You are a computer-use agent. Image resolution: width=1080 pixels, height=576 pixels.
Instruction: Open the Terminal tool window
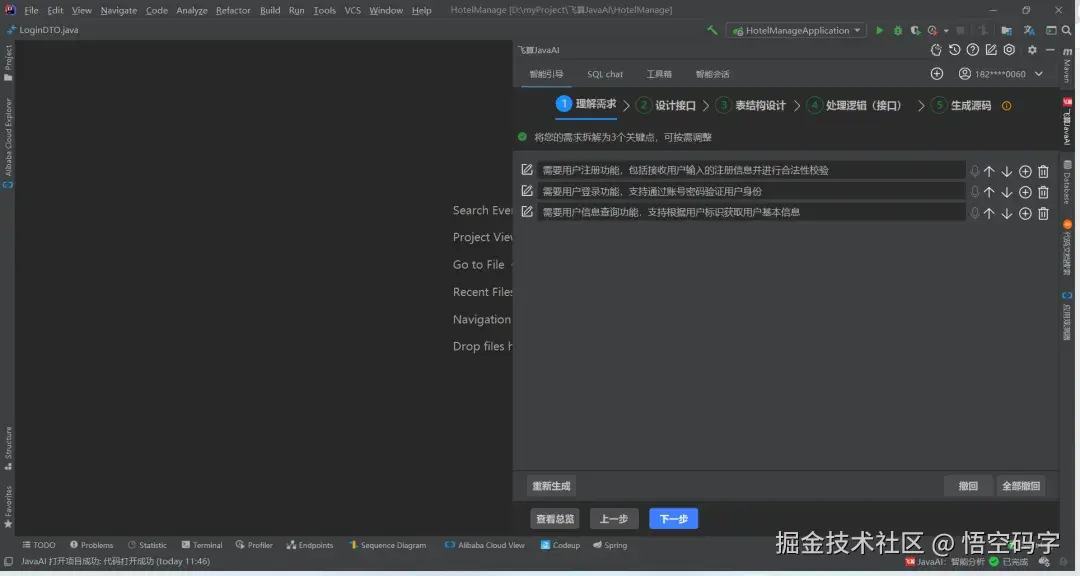[x=202, y=545]
